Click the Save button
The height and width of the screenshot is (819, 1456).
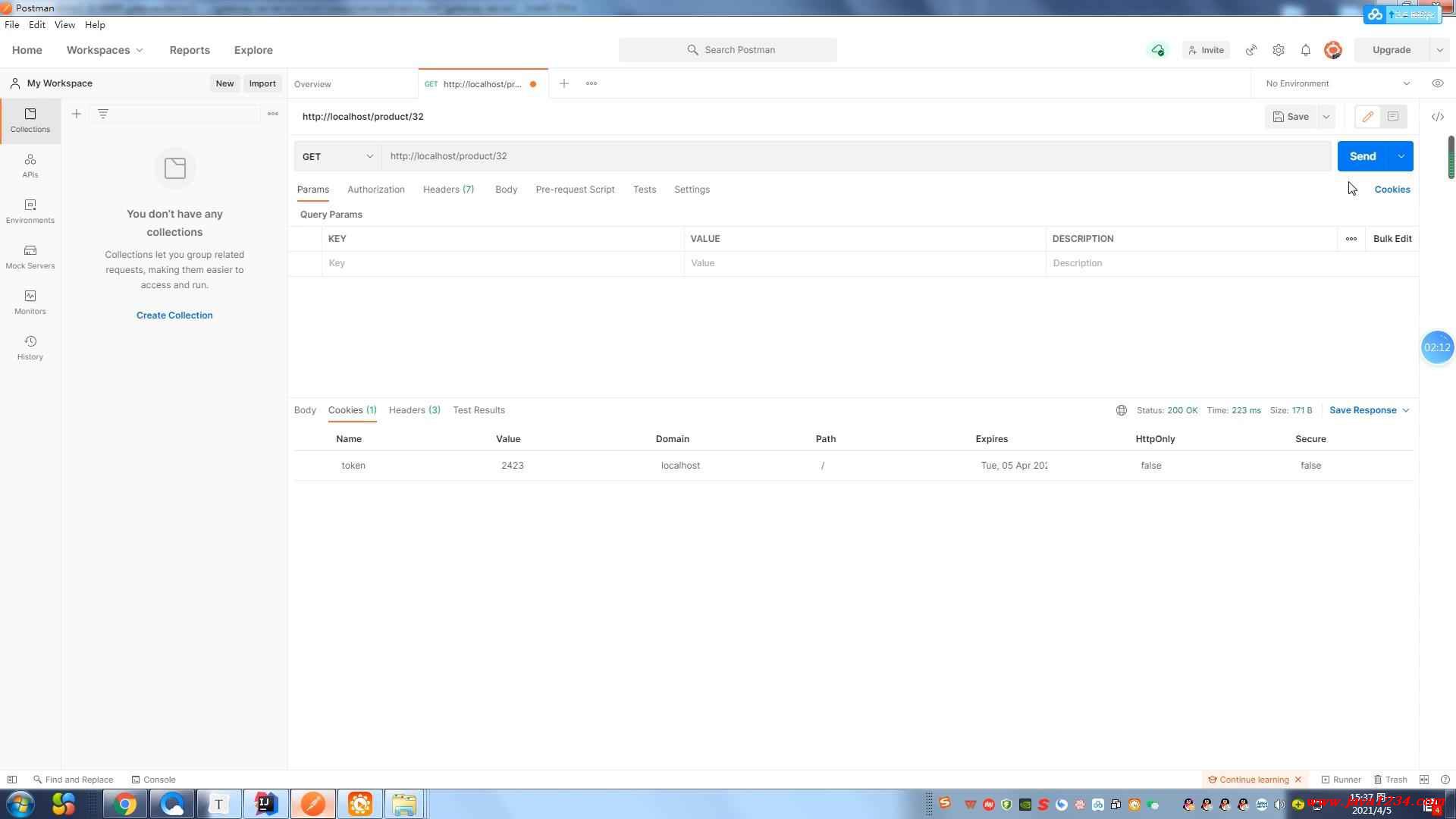(1291, 117)
